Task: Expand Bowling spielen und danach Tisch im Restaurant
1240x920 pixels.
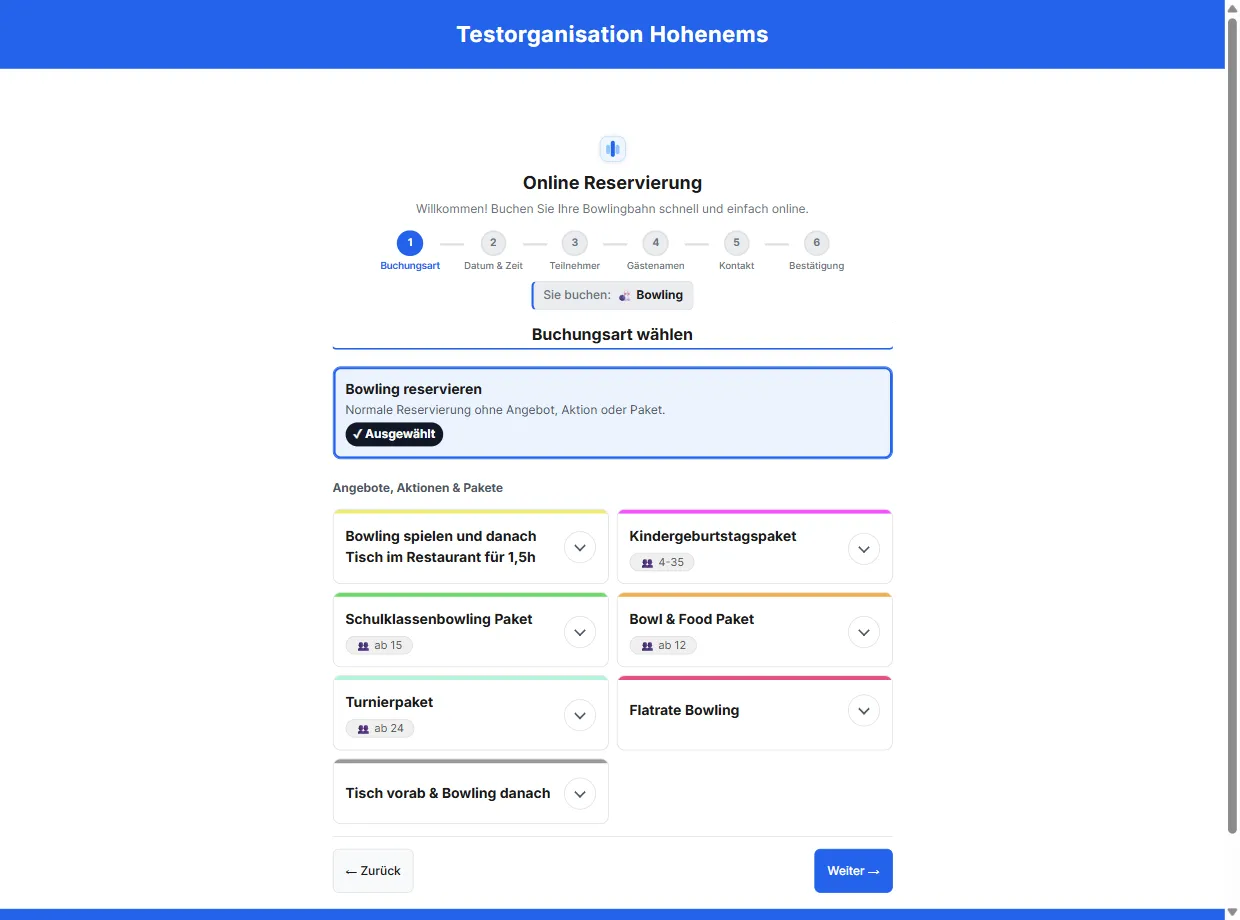Action: [x=580, y=547]
